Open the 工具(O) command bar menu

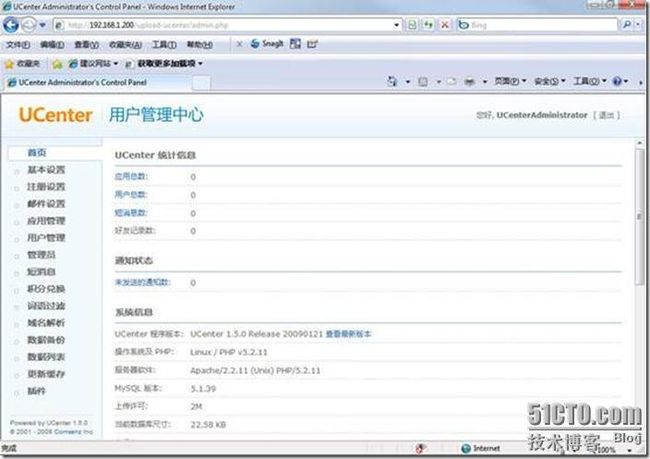click(589, 81)
